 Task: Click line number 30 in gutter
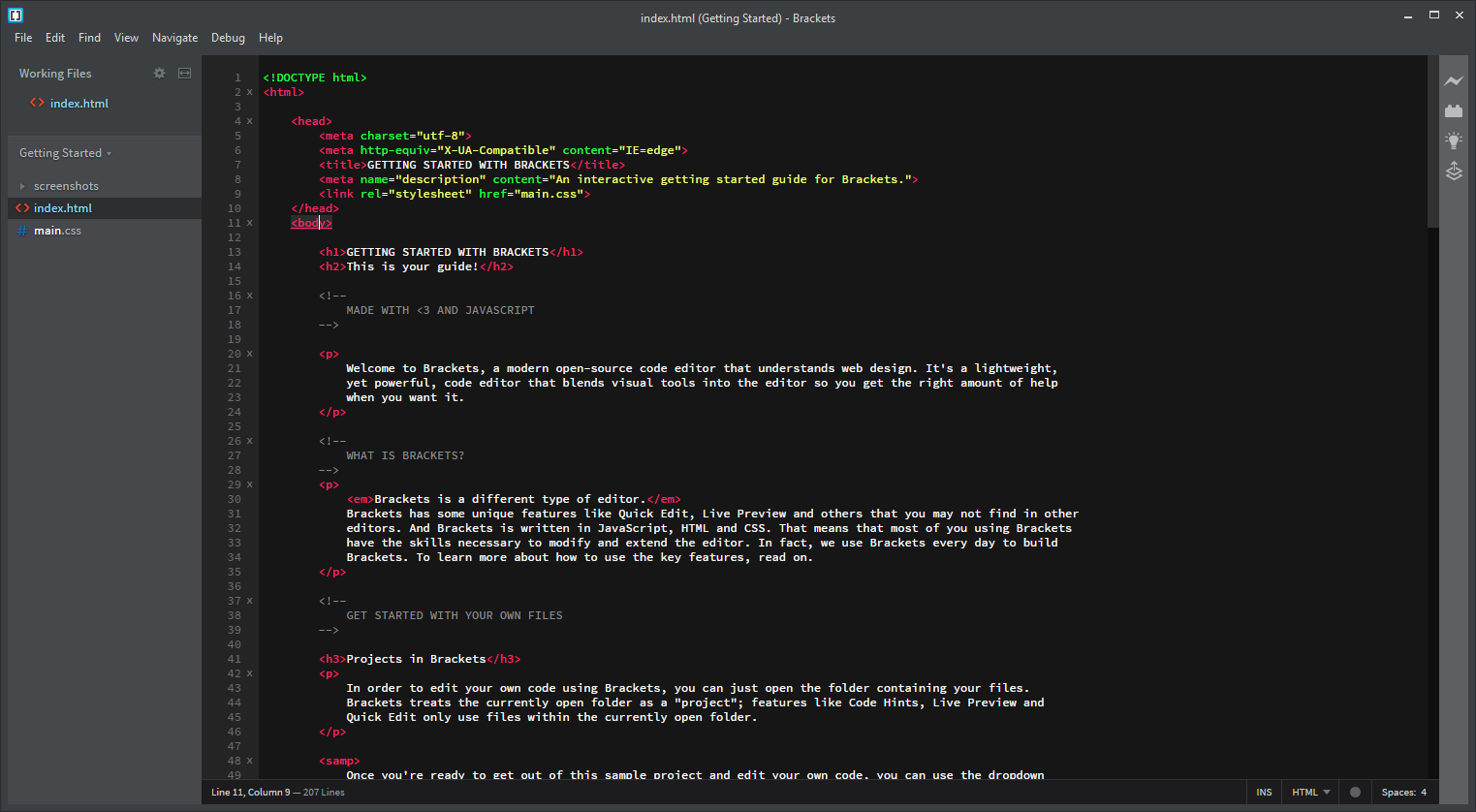point(235,499)
